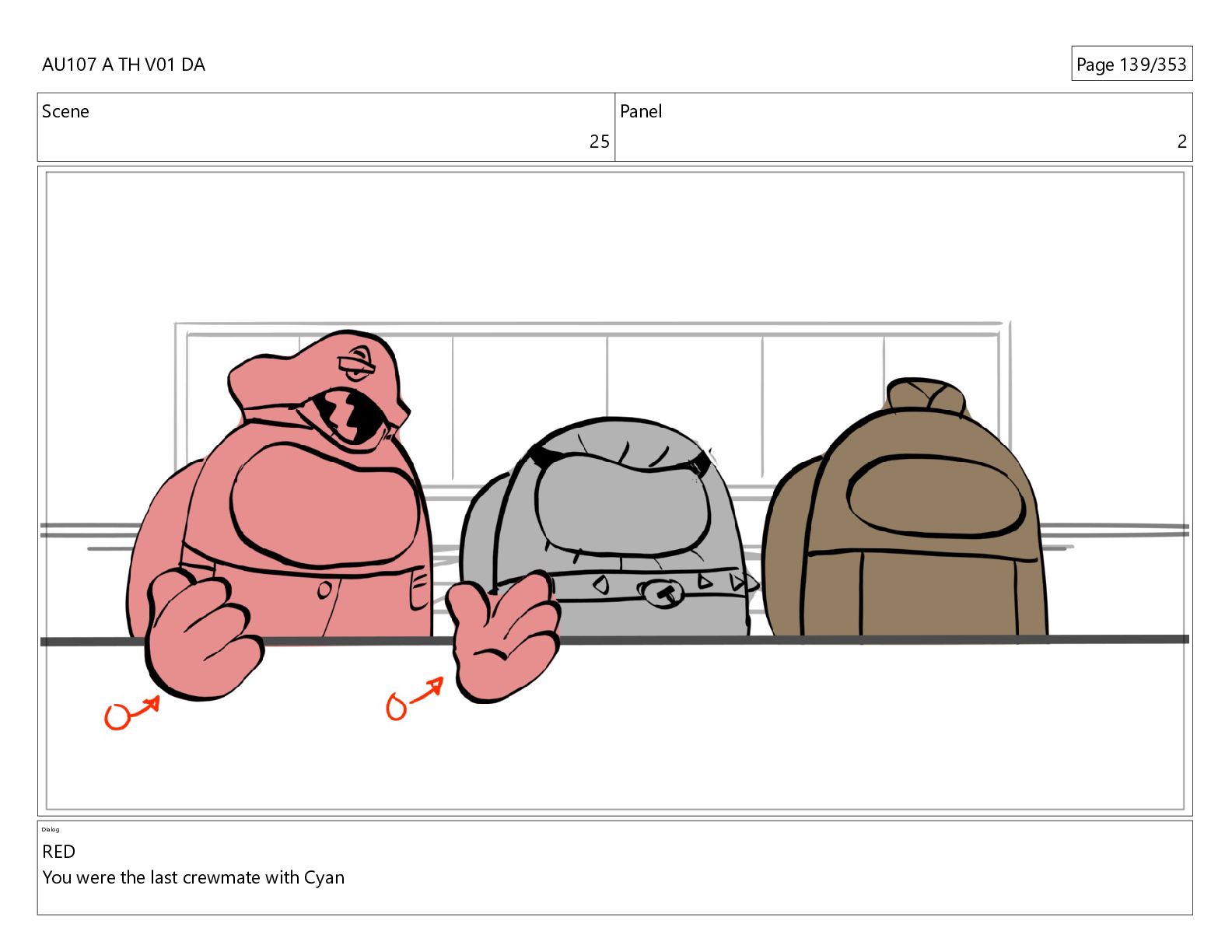Select the 'Page 139/353' page indicator box
Viewport: 1232px width, 952px height.
(x=1131, y=64)
